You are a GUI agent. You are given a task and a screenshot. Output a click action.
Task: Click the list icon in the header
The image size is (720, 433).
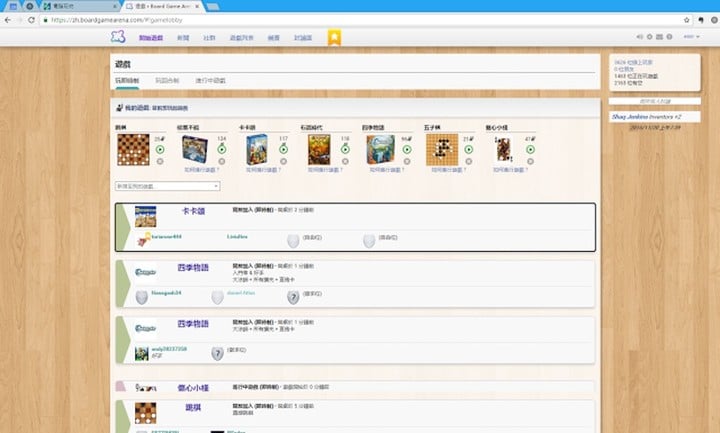[659, 37]
